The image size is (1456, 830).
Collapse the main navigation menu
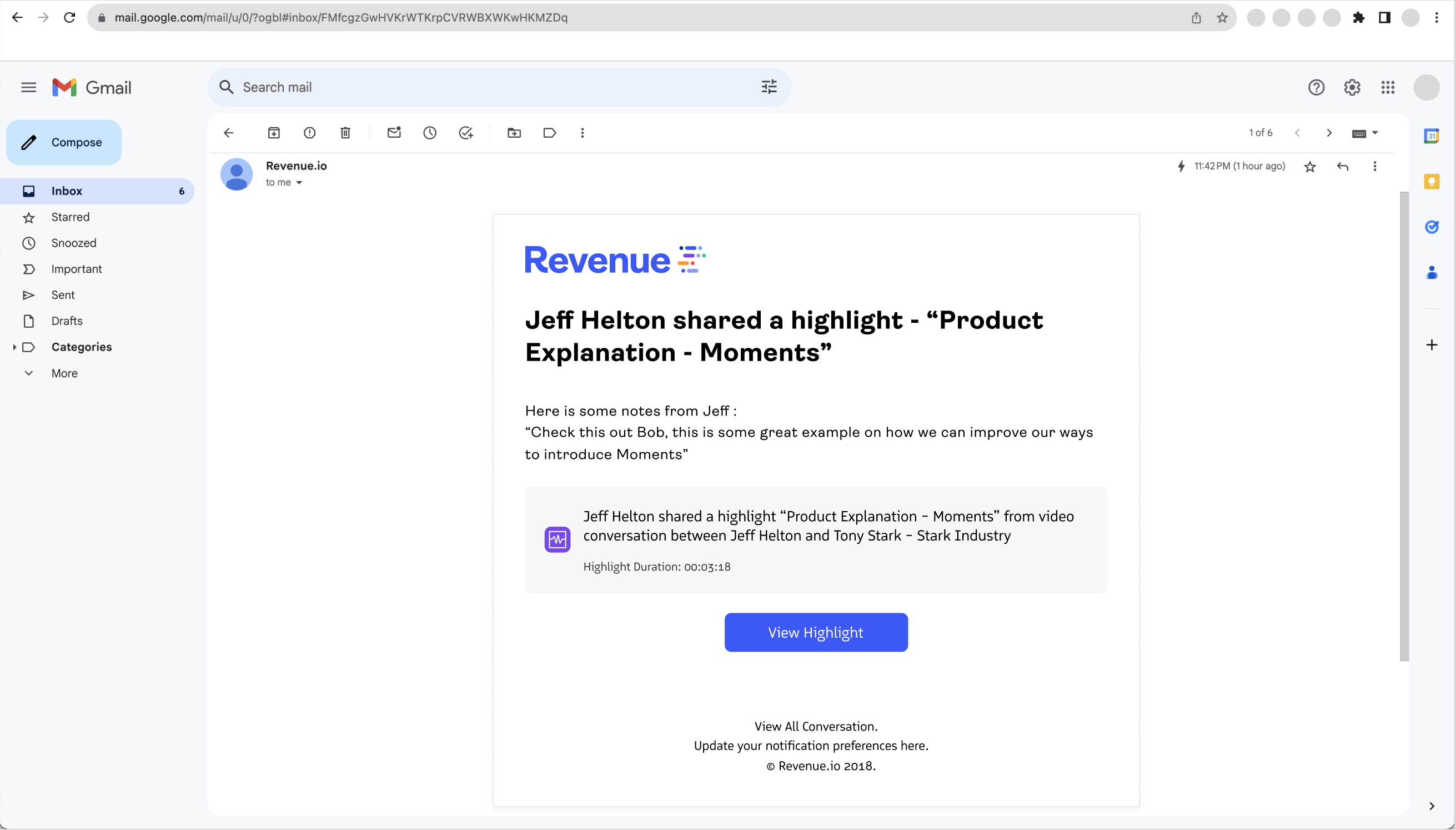click(28, 87)
